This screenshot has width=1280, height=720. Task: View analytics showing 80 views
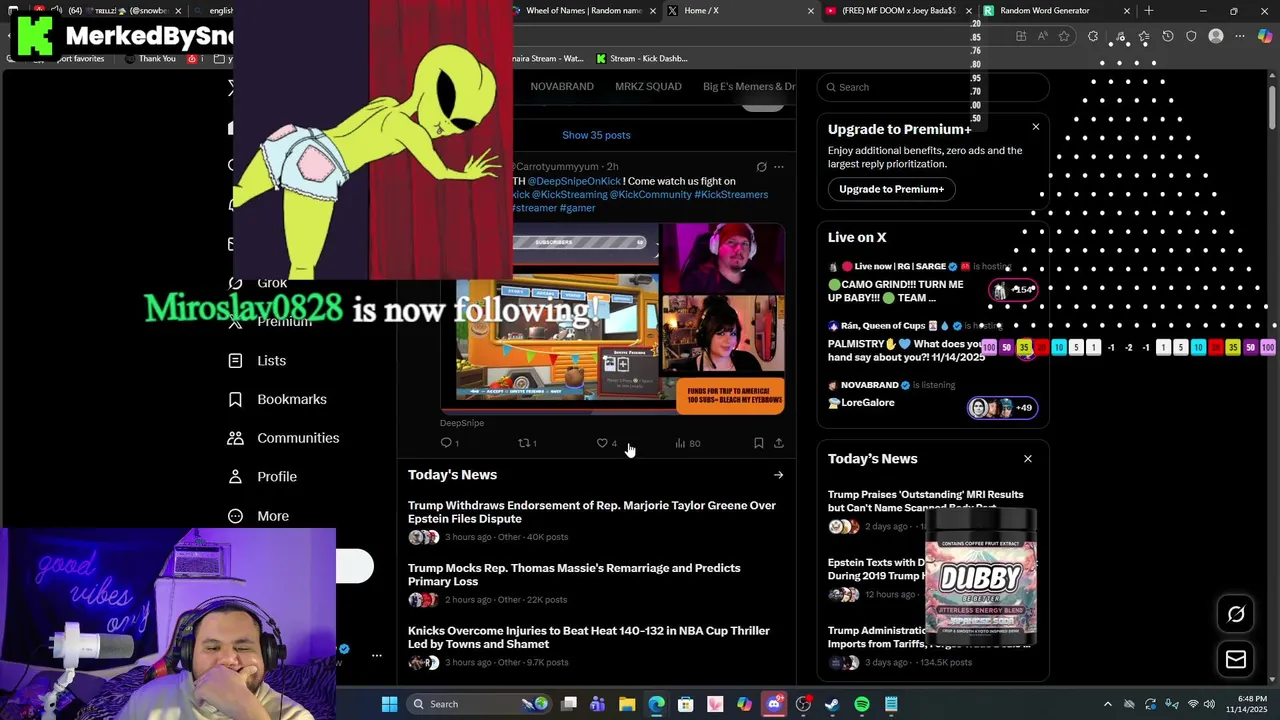tap(688, 443)
